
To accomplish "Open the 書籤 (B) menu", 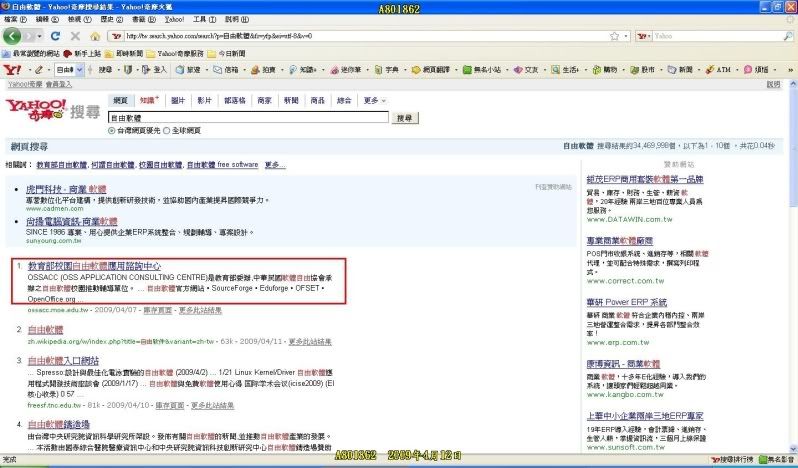I will tap(144, 19).
